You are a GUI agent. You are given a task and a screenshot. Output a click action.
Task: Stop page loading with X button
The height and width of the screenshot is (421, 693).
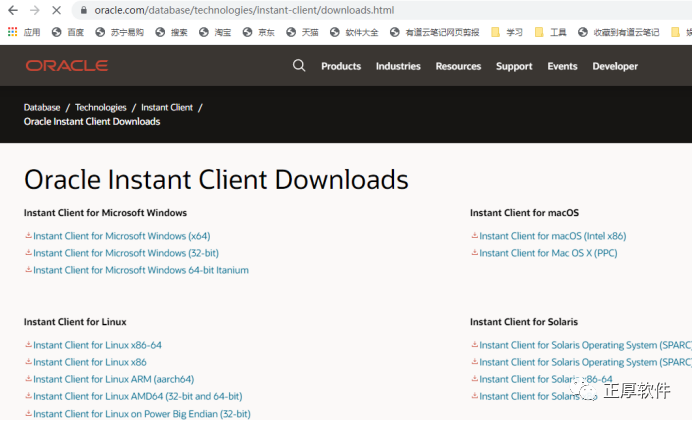(56, 10)
